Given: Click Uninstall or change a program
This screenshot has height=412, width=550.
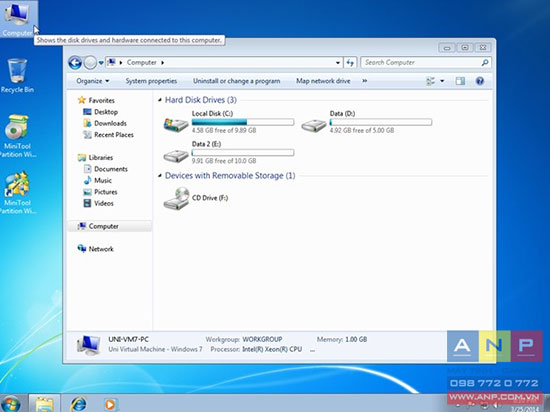Looking at the screenshot, I should (x=236, y=81).
